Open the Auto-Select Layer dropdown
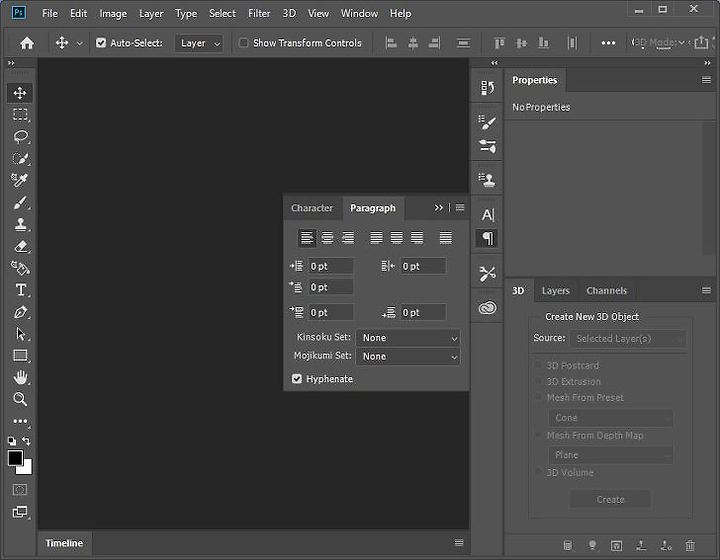The width and height of the screenshot is (720, 560). (x=199, y=43)
